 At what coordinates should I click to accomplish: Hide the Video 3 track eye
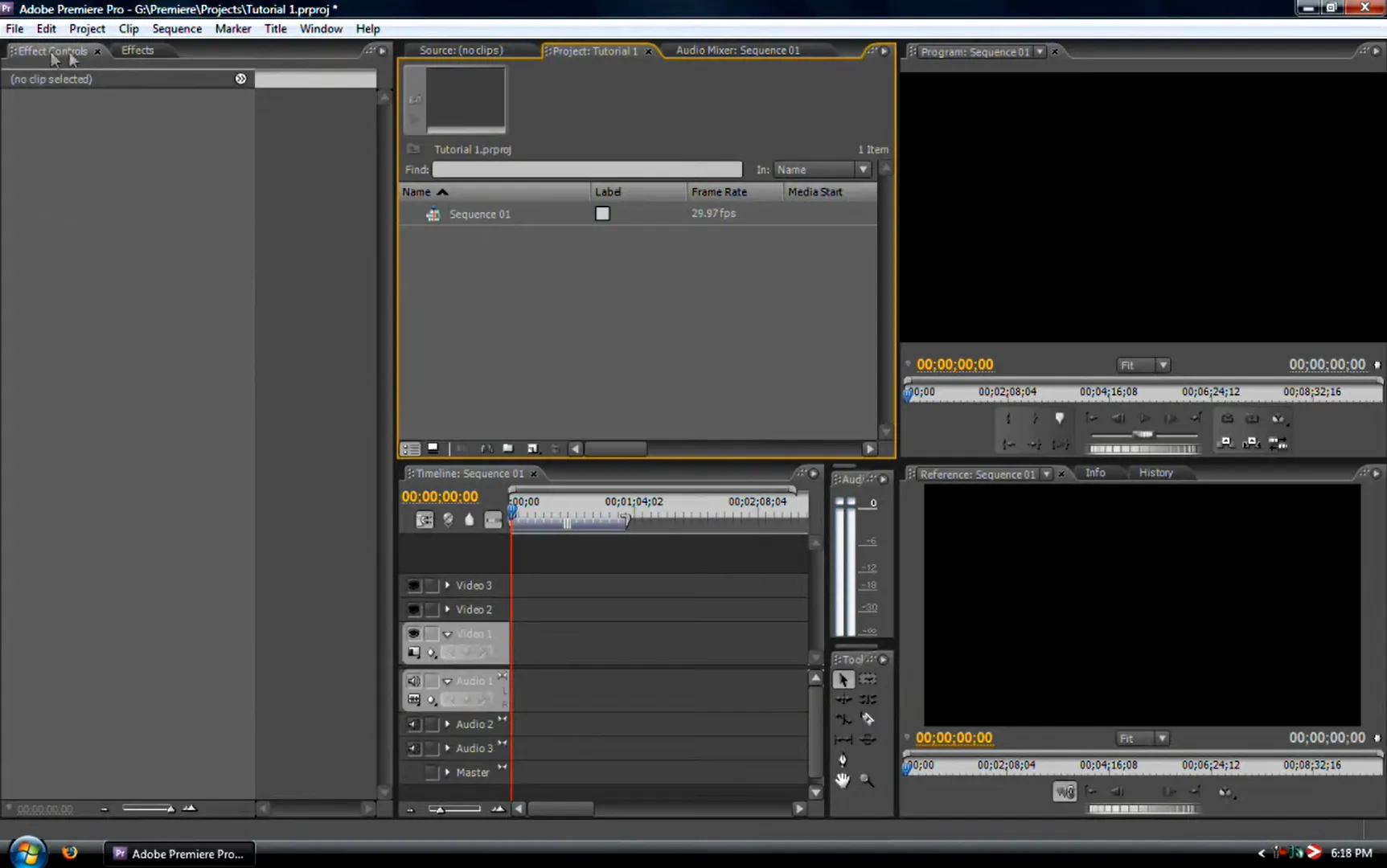(x=413, y=586)
